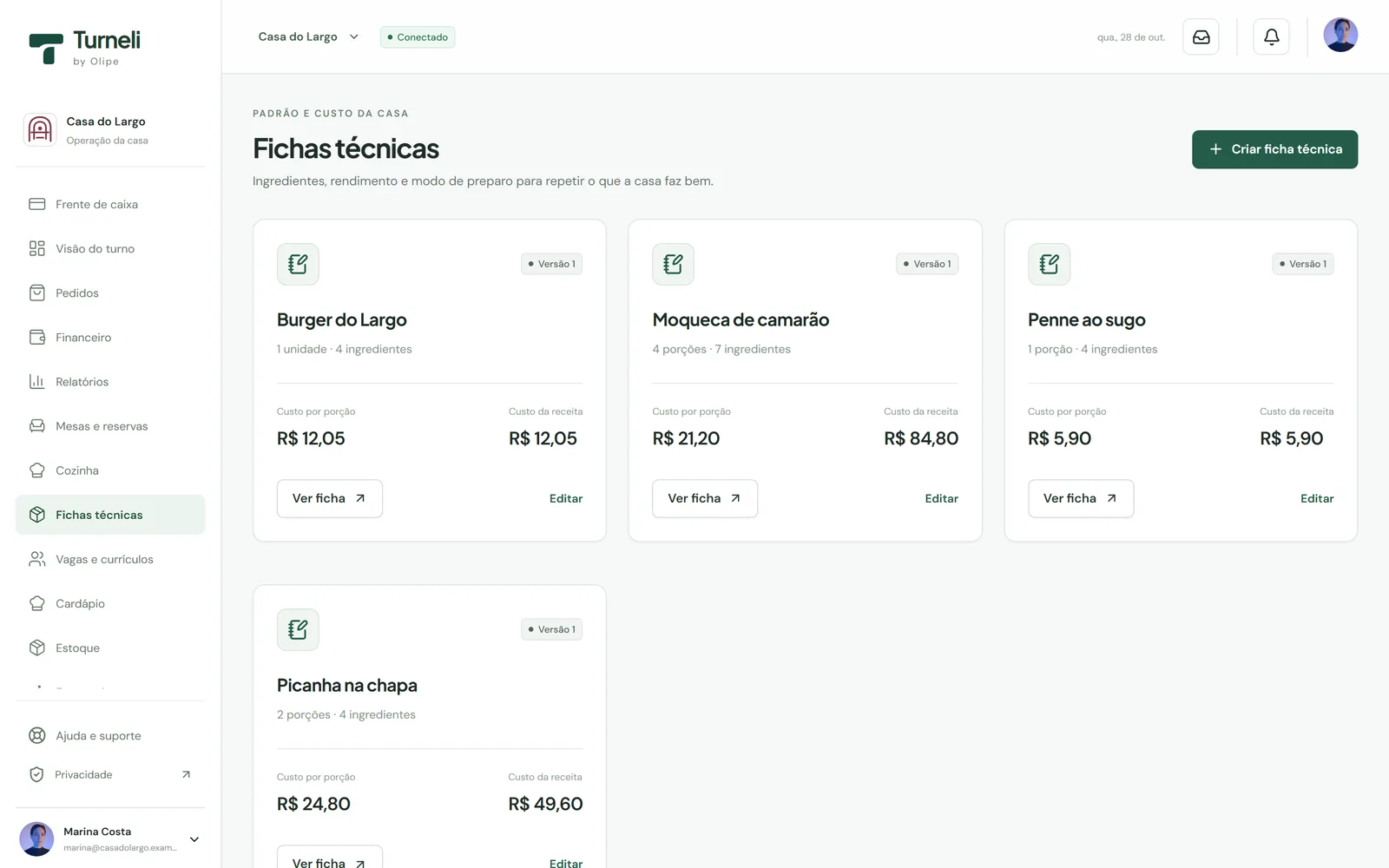Expand the Casa do Largo location dropdown
Image resolution: width=1389 pixels, height=868 pixels.
[308, 36]
